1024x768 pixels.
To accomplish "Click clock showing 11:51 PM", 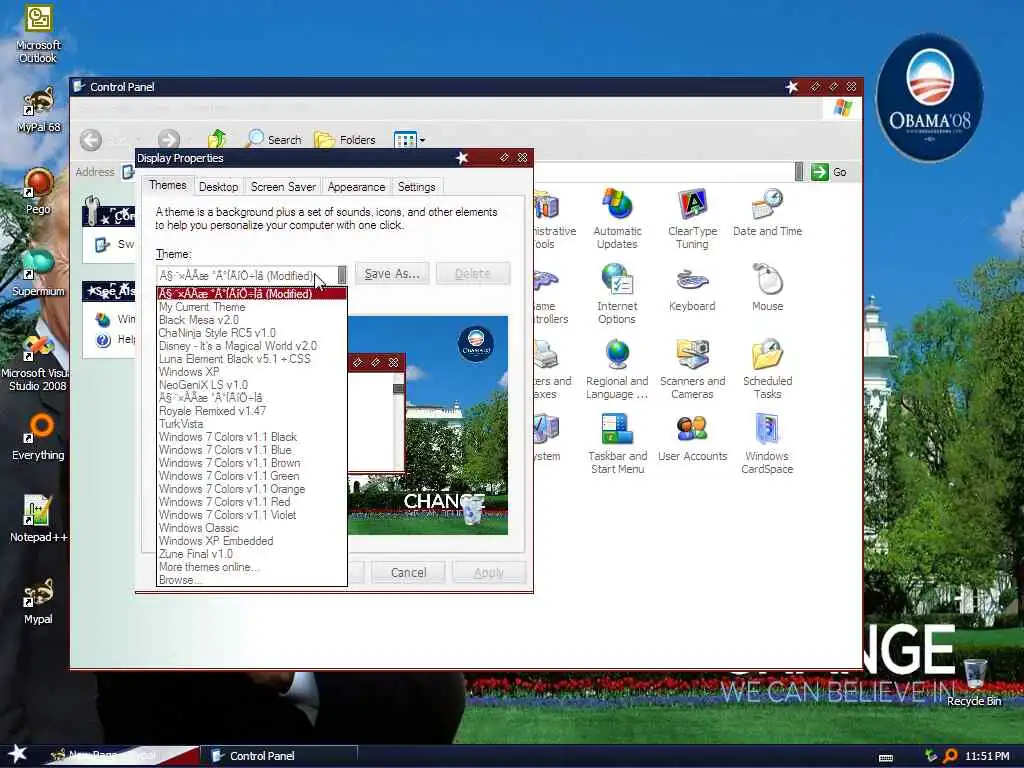I will point(987,756).
